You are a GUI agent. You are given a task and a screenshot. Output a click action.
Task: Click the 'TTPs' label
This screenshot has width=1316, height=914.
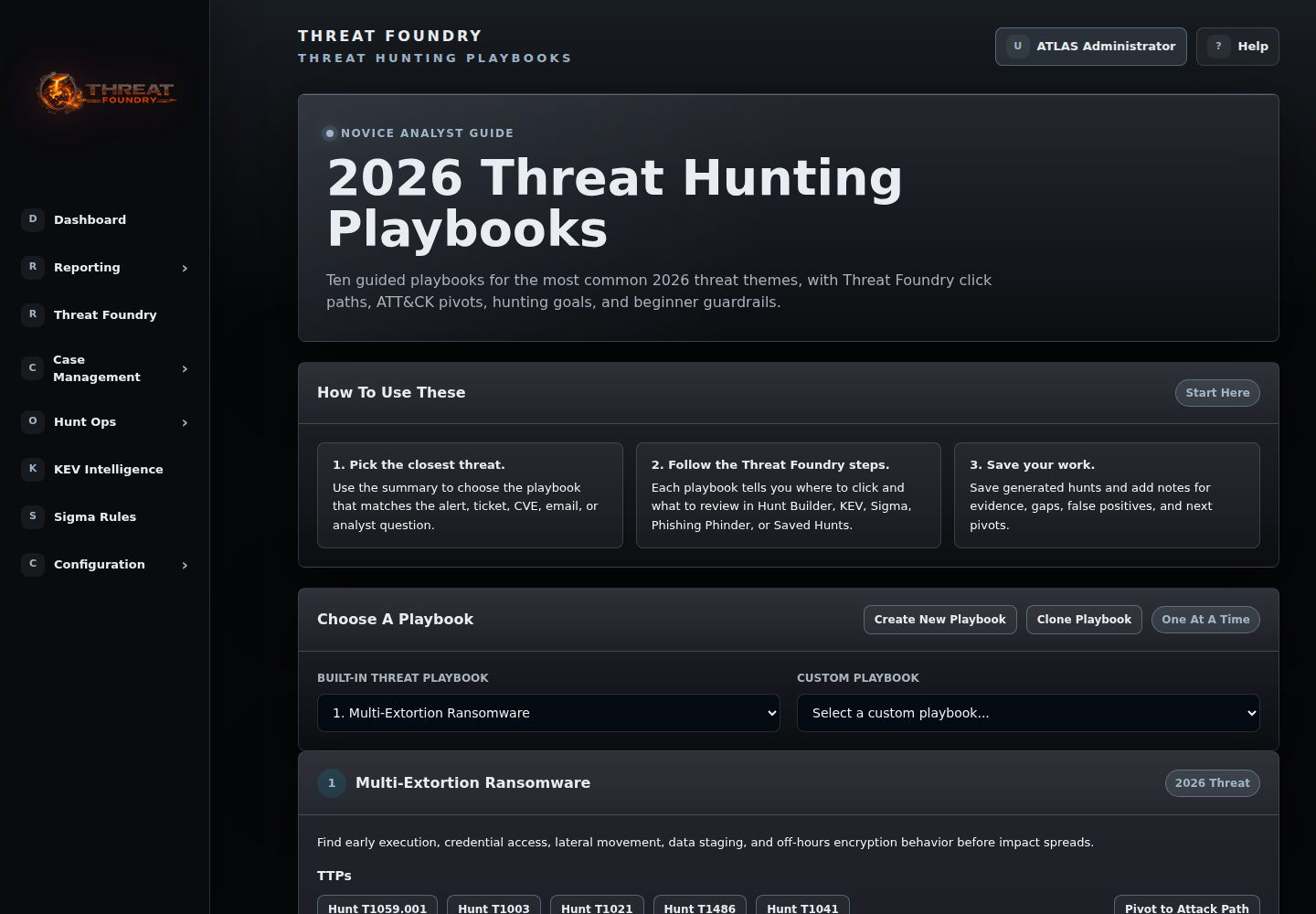(334, 876)
